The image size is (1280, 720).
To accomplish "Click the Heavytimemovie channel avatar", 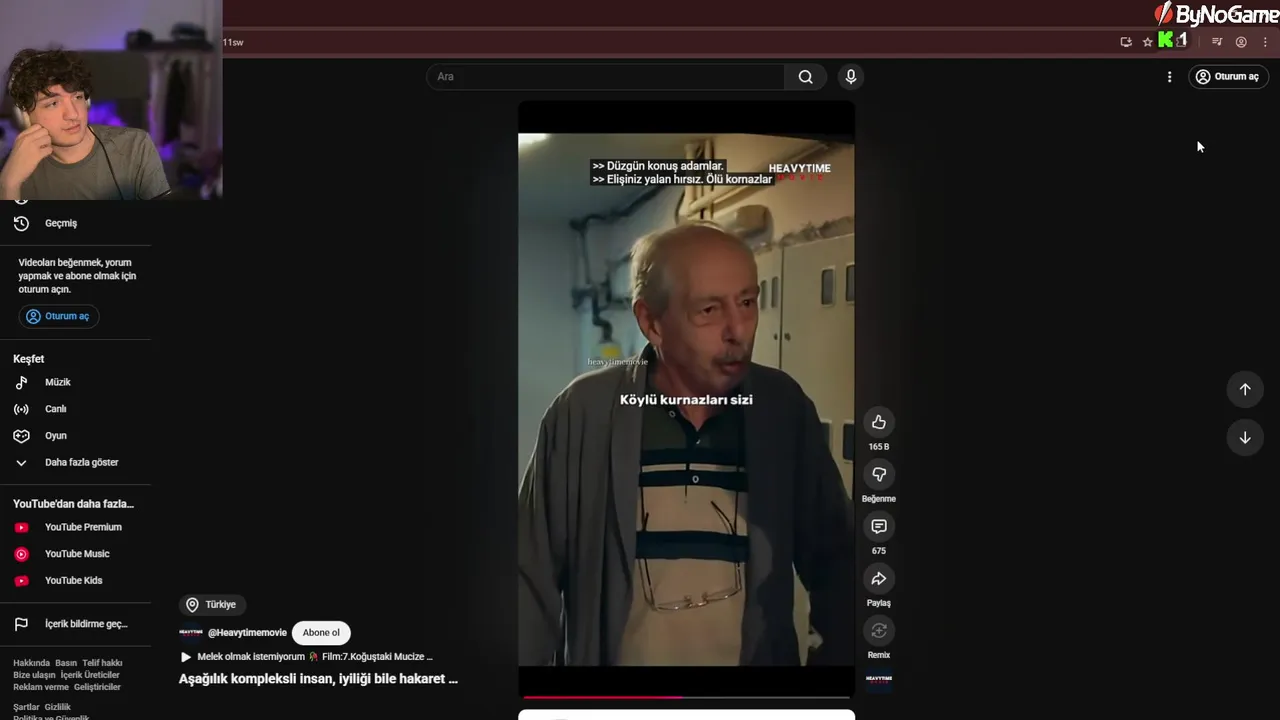I will (x=190, y=633).
